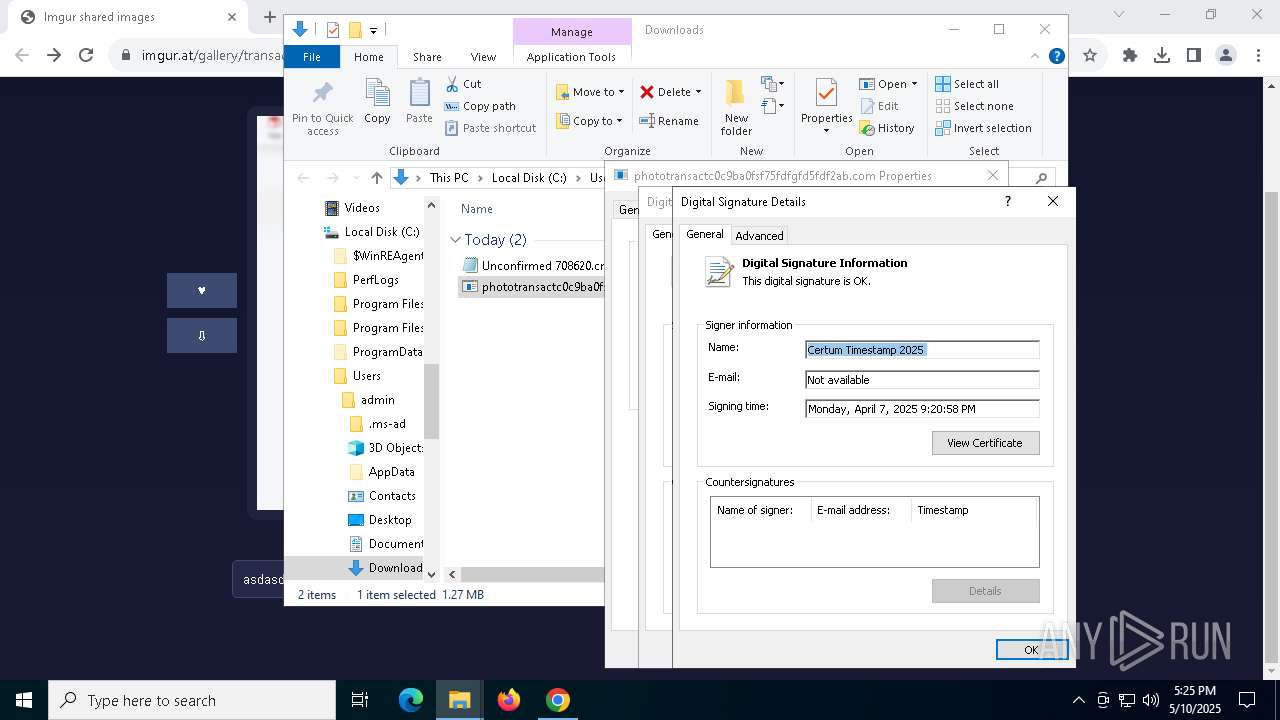The image size is (1280, 720).
Task: Bookmark page with star icon
Action: 1090,56
